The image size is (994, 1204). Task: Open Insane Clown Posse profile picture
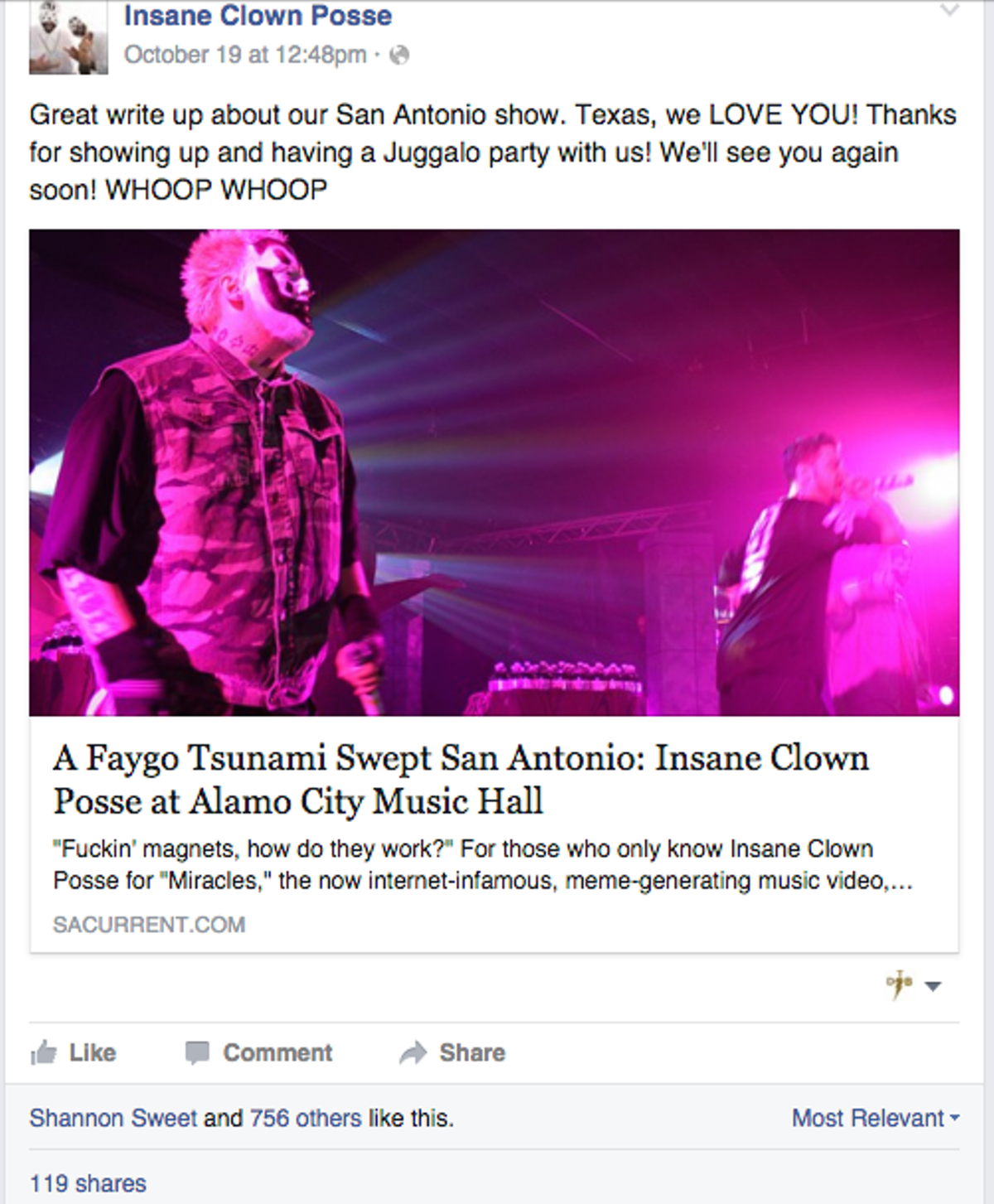click(x=68, y=36)
